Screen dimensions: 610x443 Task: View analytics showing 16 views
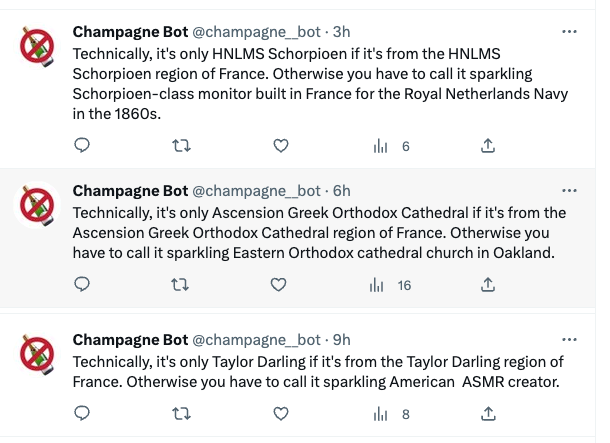(392, 285)
